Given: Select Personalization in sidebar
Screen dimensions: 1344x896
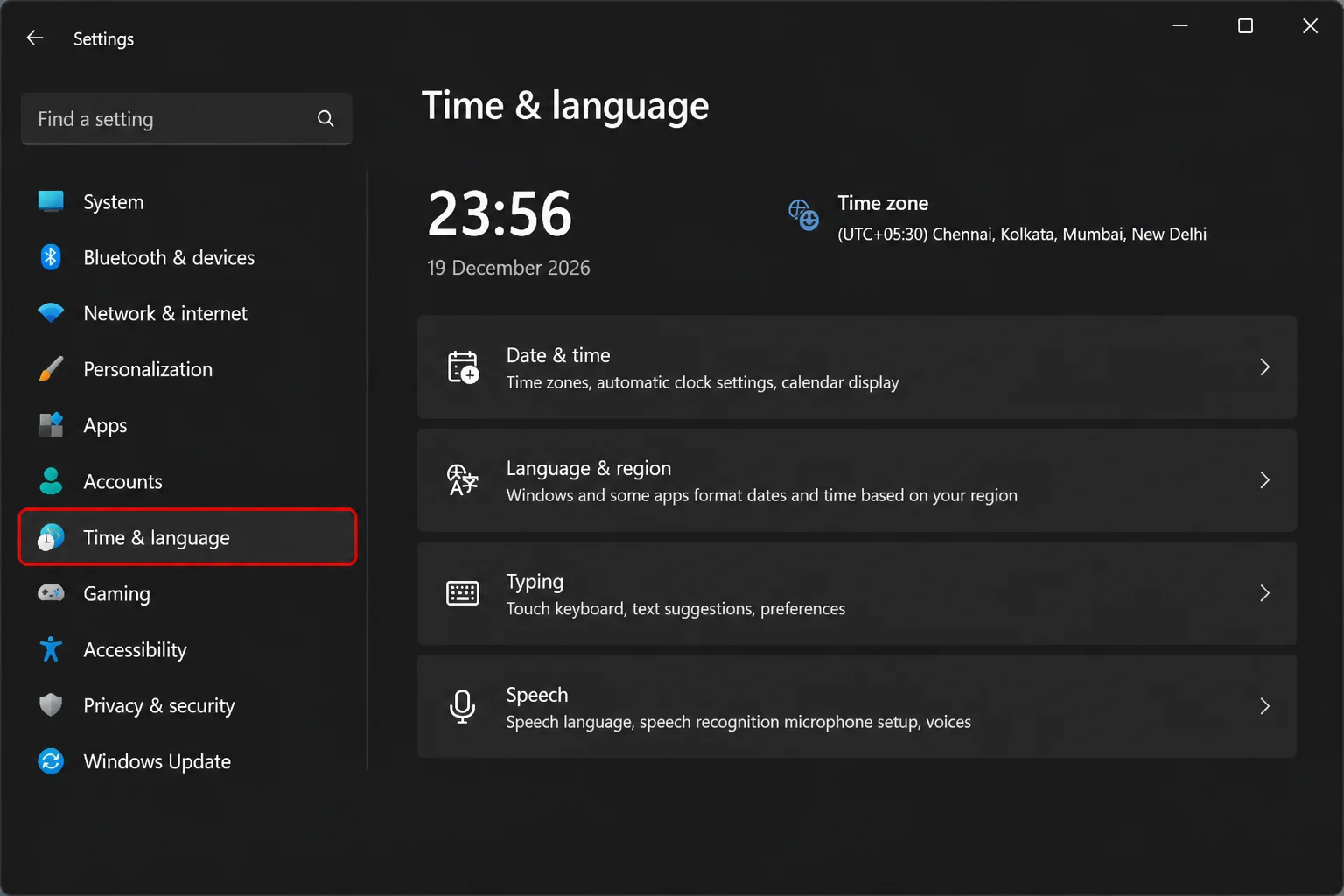Looking at the screenshot, I should click(187, 369).
